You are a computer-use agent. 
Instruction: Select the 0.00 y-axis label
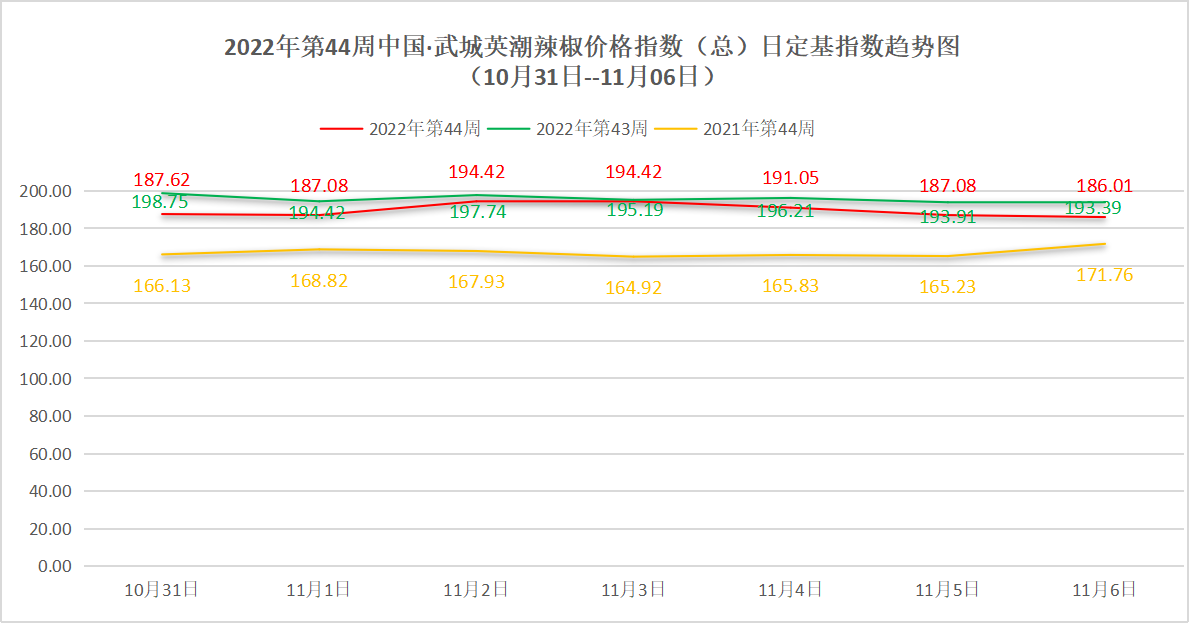click(54, 566)
